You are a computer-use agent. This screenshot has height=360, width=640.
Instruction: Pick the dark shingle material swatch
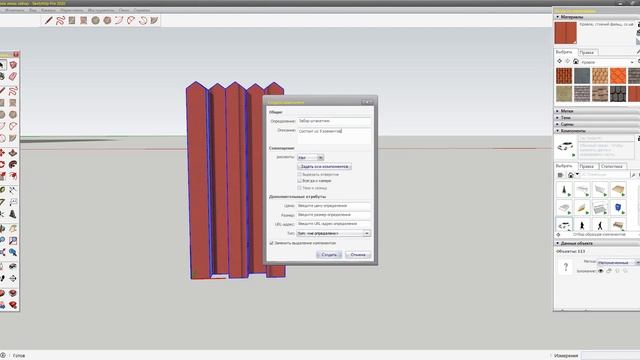click(618, 94)
